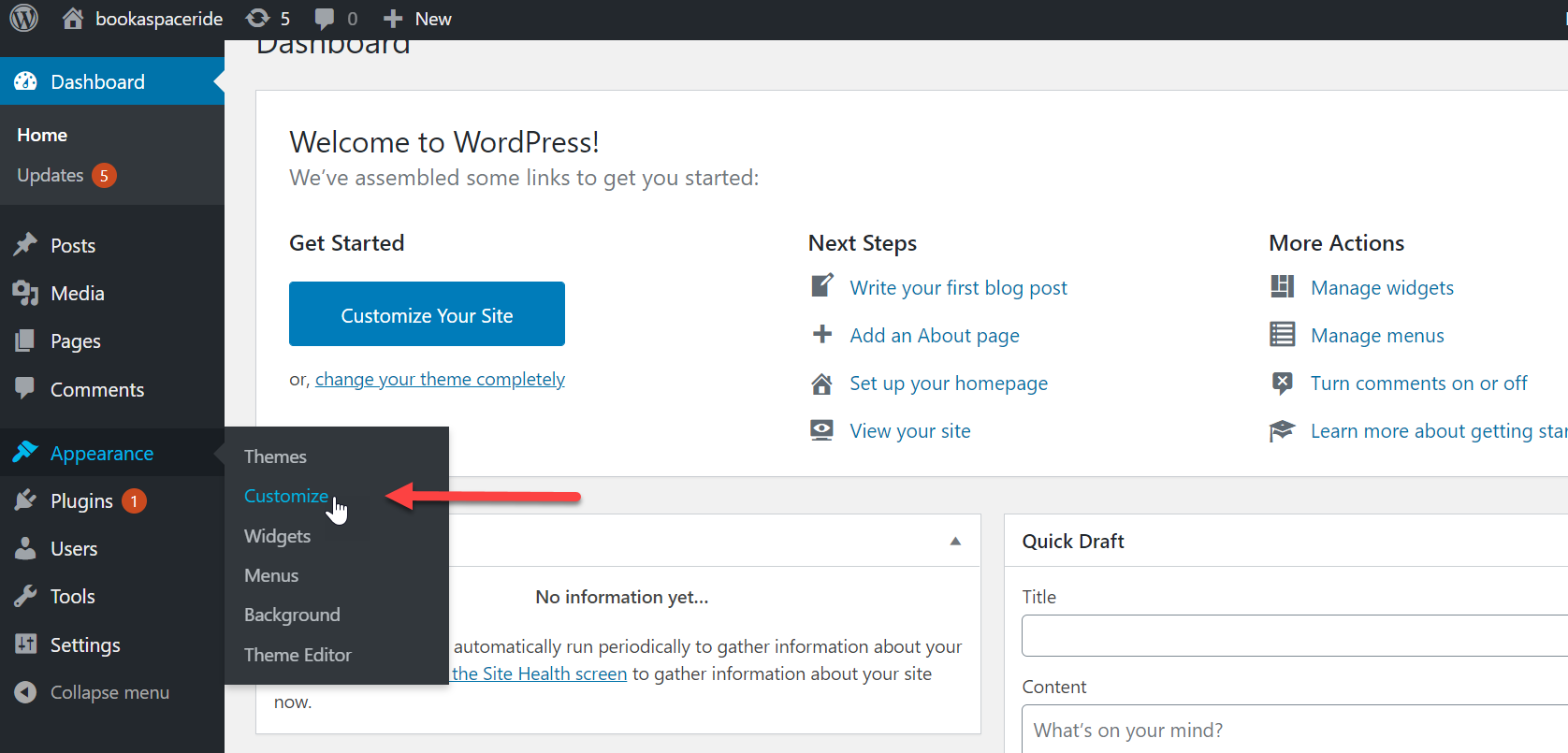Click the plus icon beside Add an About page

pyautogui.click(x=822, y=334)
